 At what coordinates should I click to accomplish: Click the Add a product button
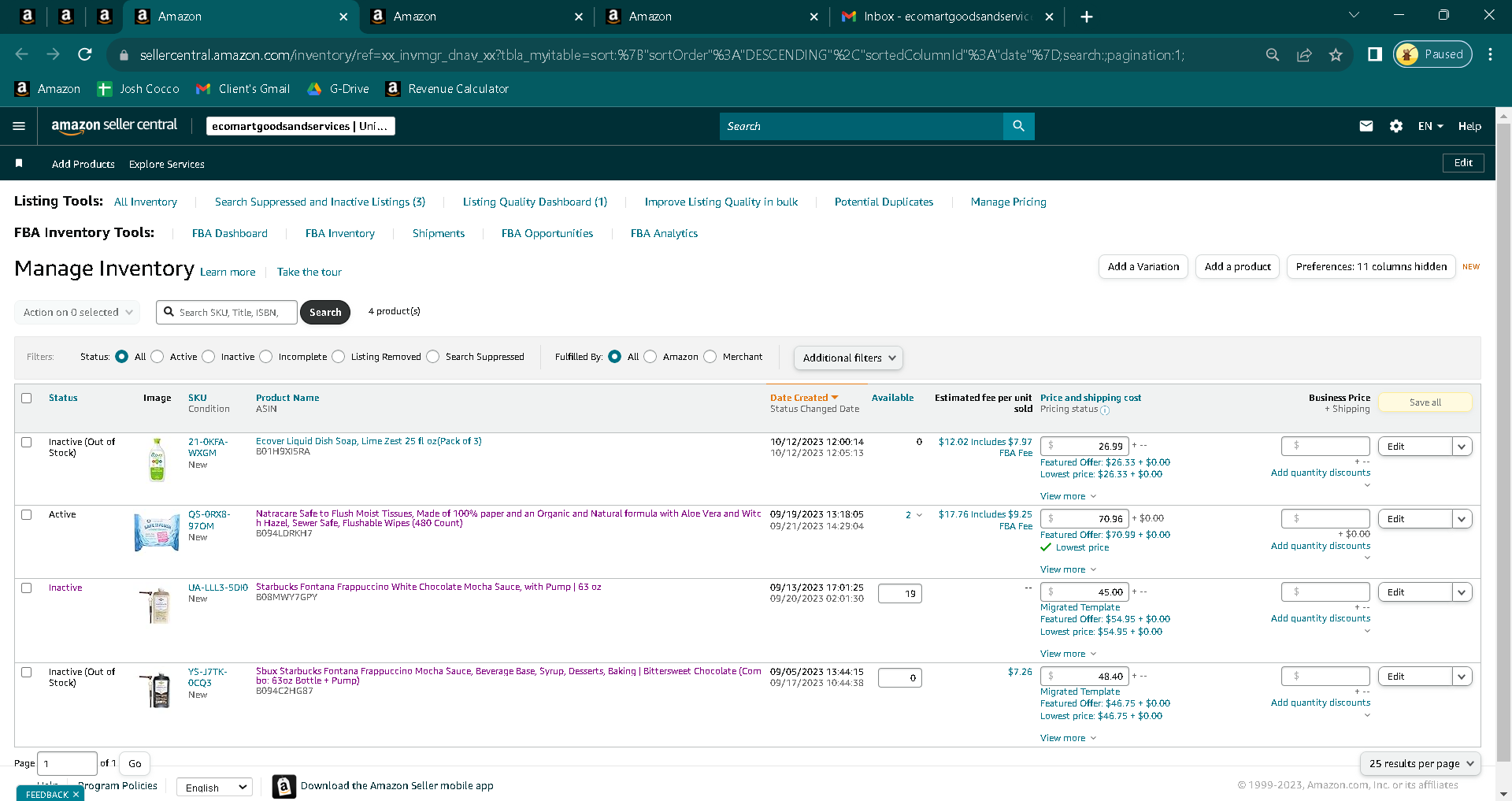point(1238,267)
